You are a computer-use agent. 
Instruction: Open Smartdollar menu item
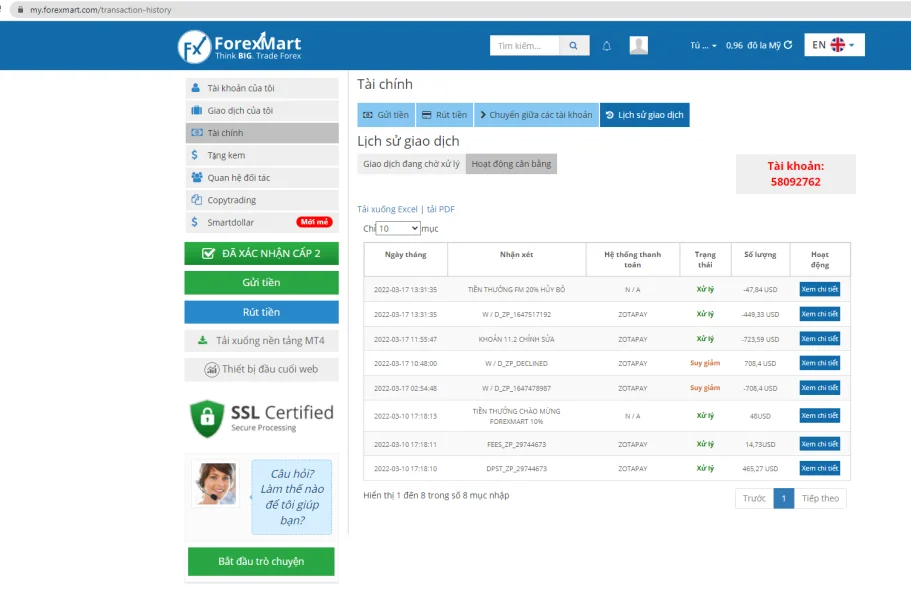coord(262,222)
